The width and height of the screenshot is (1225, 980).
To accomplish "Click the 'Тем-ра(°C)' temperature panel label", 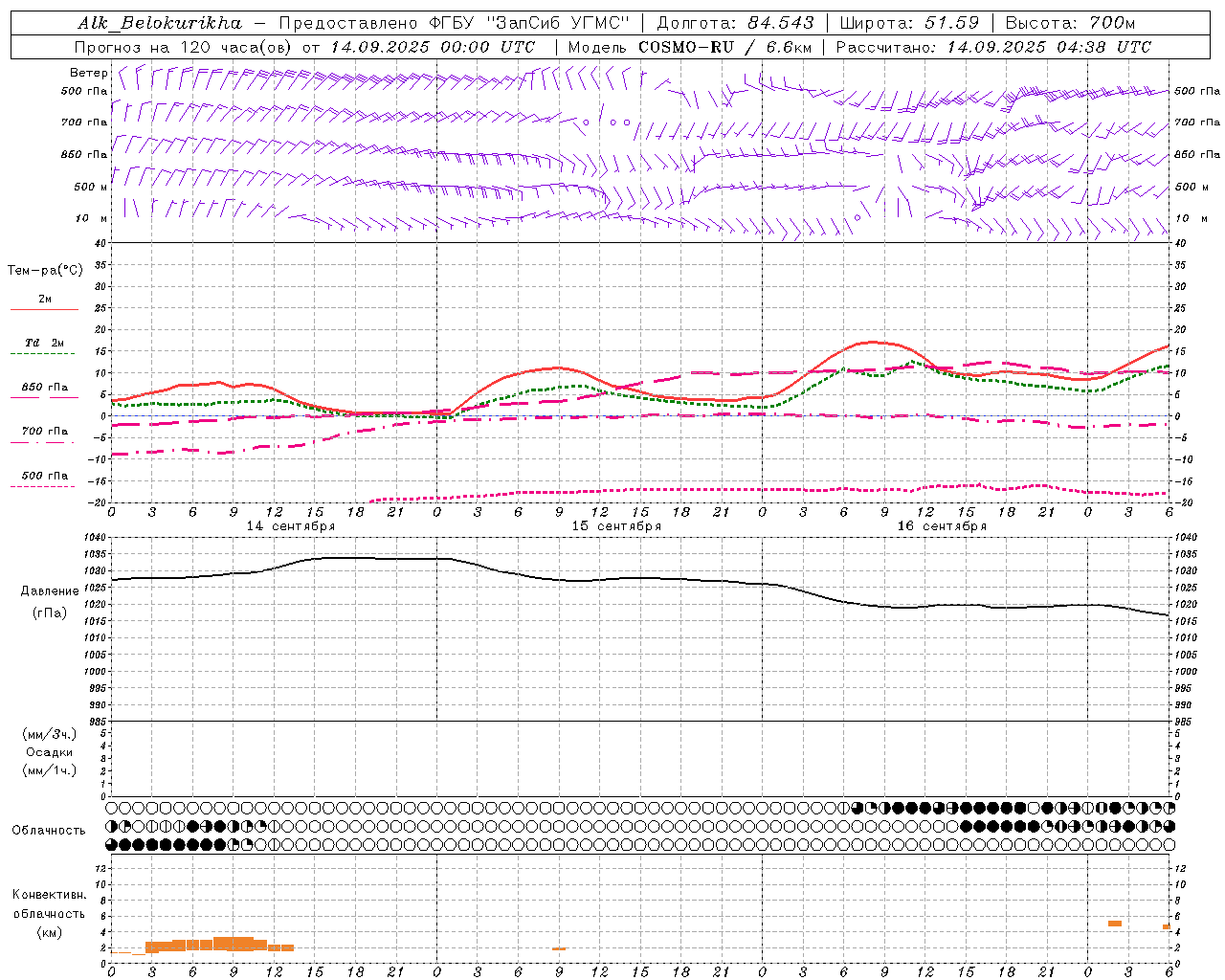I will click(45, 271).
